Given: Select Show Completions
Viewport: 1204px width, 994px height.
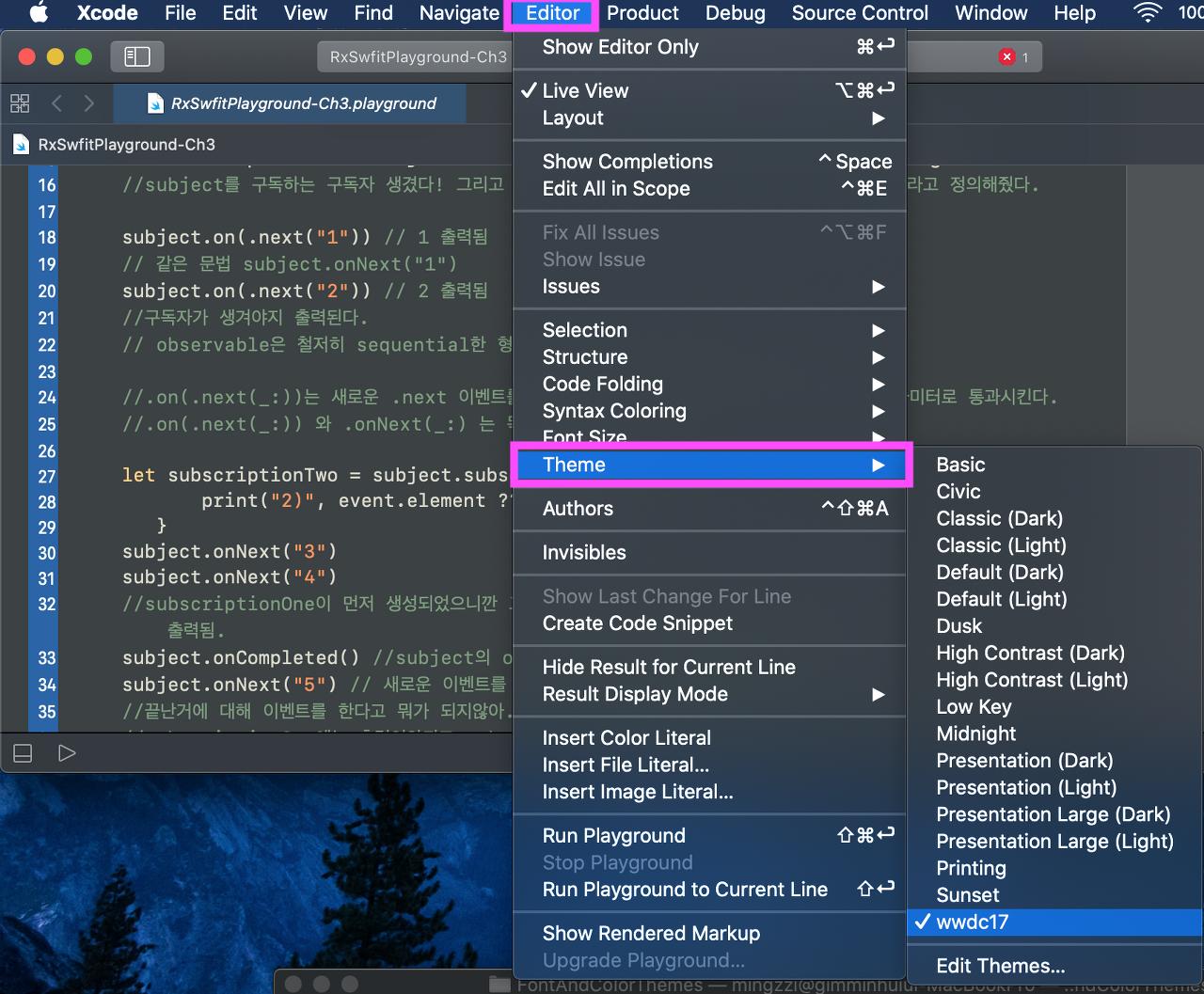Looking at the screenshot, I should 709,162.
